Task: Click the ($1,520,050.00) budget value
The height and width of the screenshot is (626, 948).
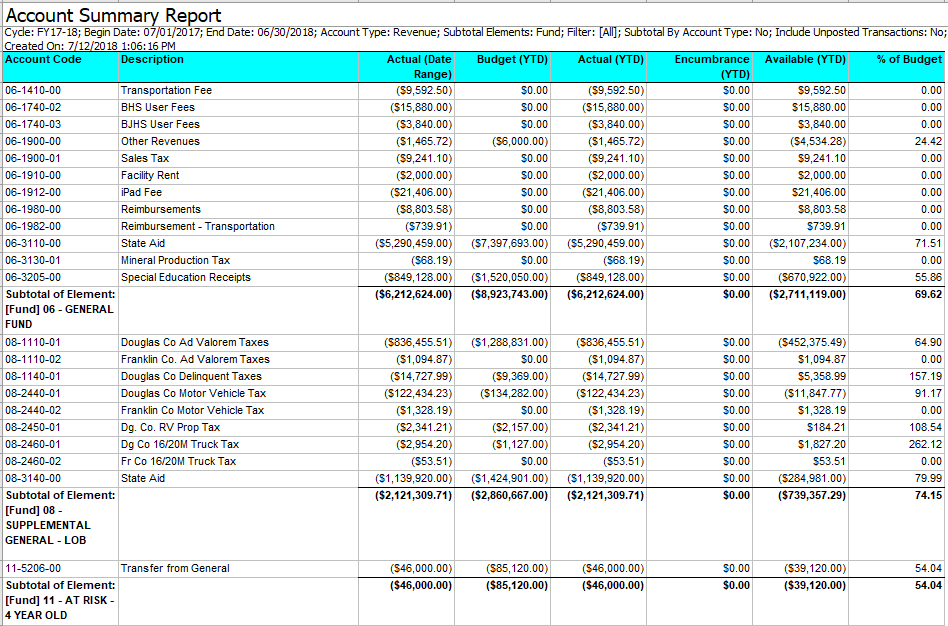Action: pyautogui.click(x=510, y=276)
